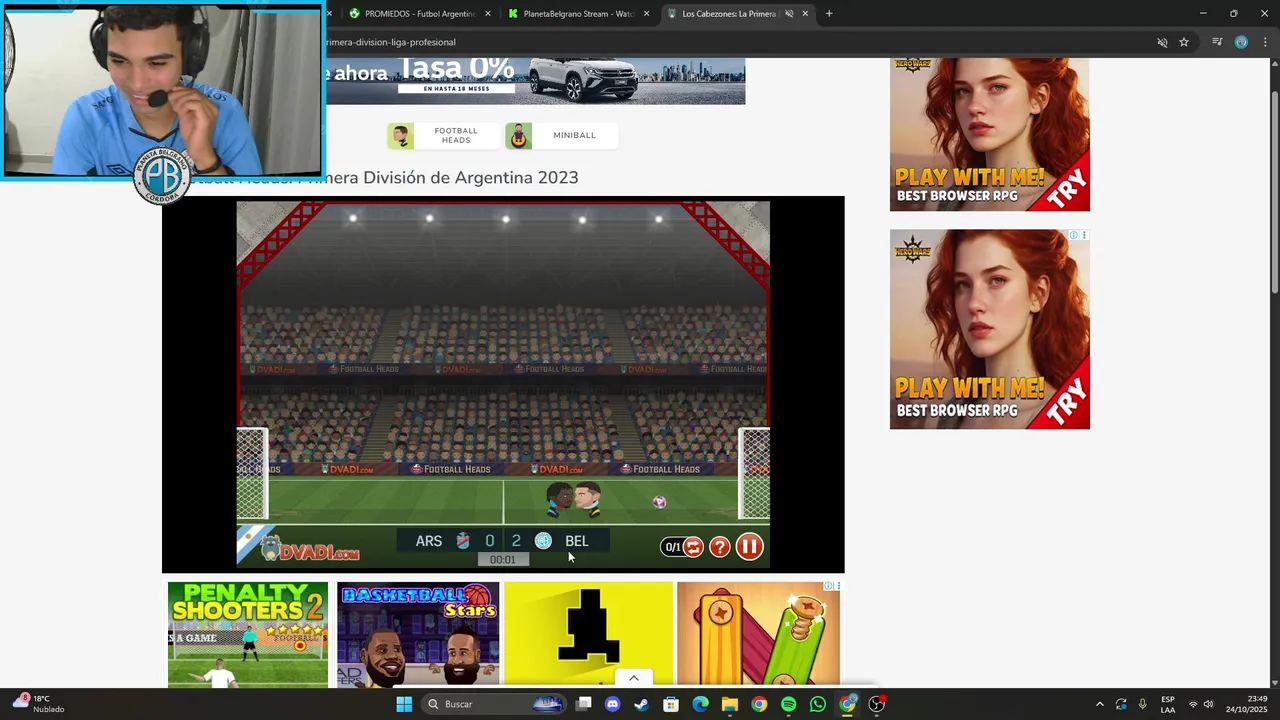The height and width of the screenshot is (720, 1280).
Task: Open the clock showing 23:49
Action: (1246, 704)
